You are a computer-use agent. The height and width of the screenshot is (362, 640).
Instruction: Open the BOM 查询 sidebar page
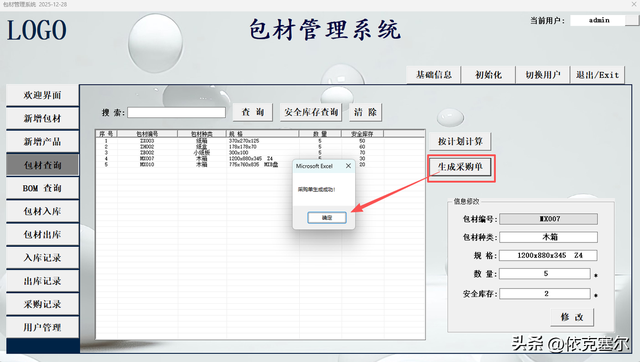42,188
